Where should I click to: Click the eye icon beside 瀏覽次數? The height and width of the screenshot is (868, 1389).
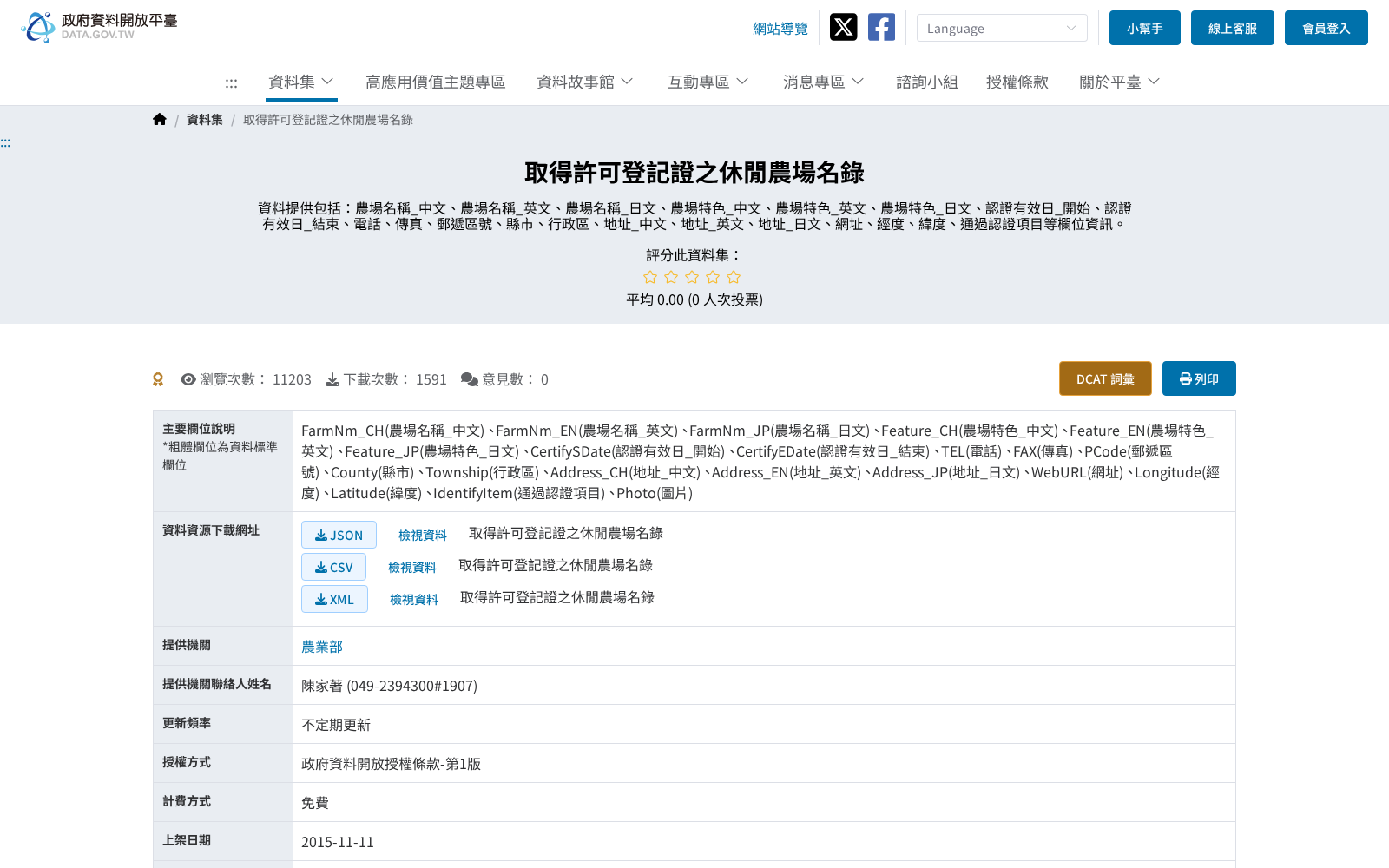188,379
